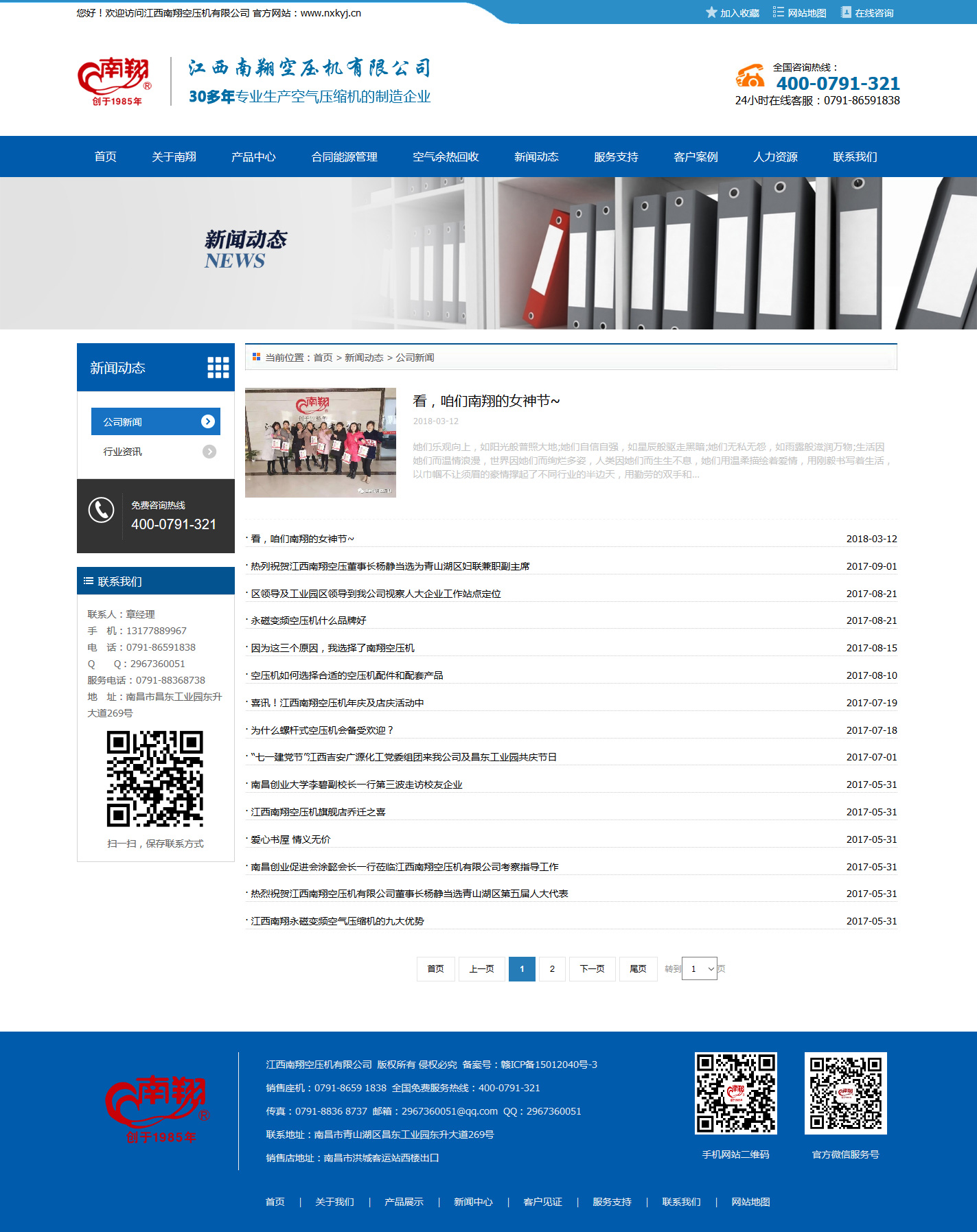The height and width of the screenshot is (1232, 977).
Task: Open the news 因为这三个原因，我选择了南翔空压机
Action: tap(332, 648)
